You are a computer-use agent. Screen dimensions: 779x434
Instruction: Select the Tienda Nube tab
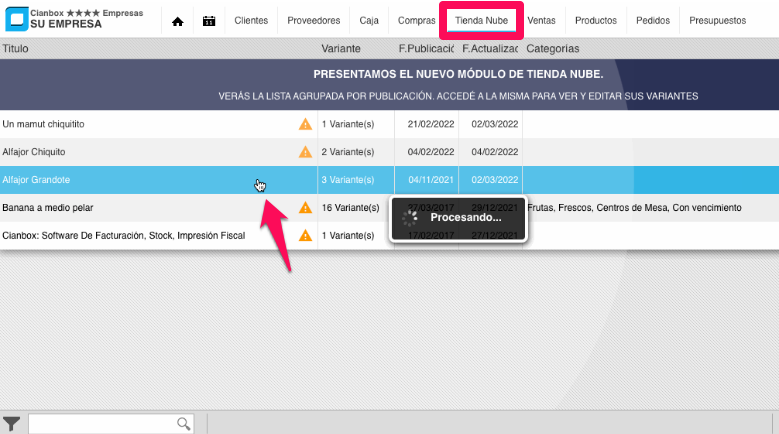coord(481,20)
